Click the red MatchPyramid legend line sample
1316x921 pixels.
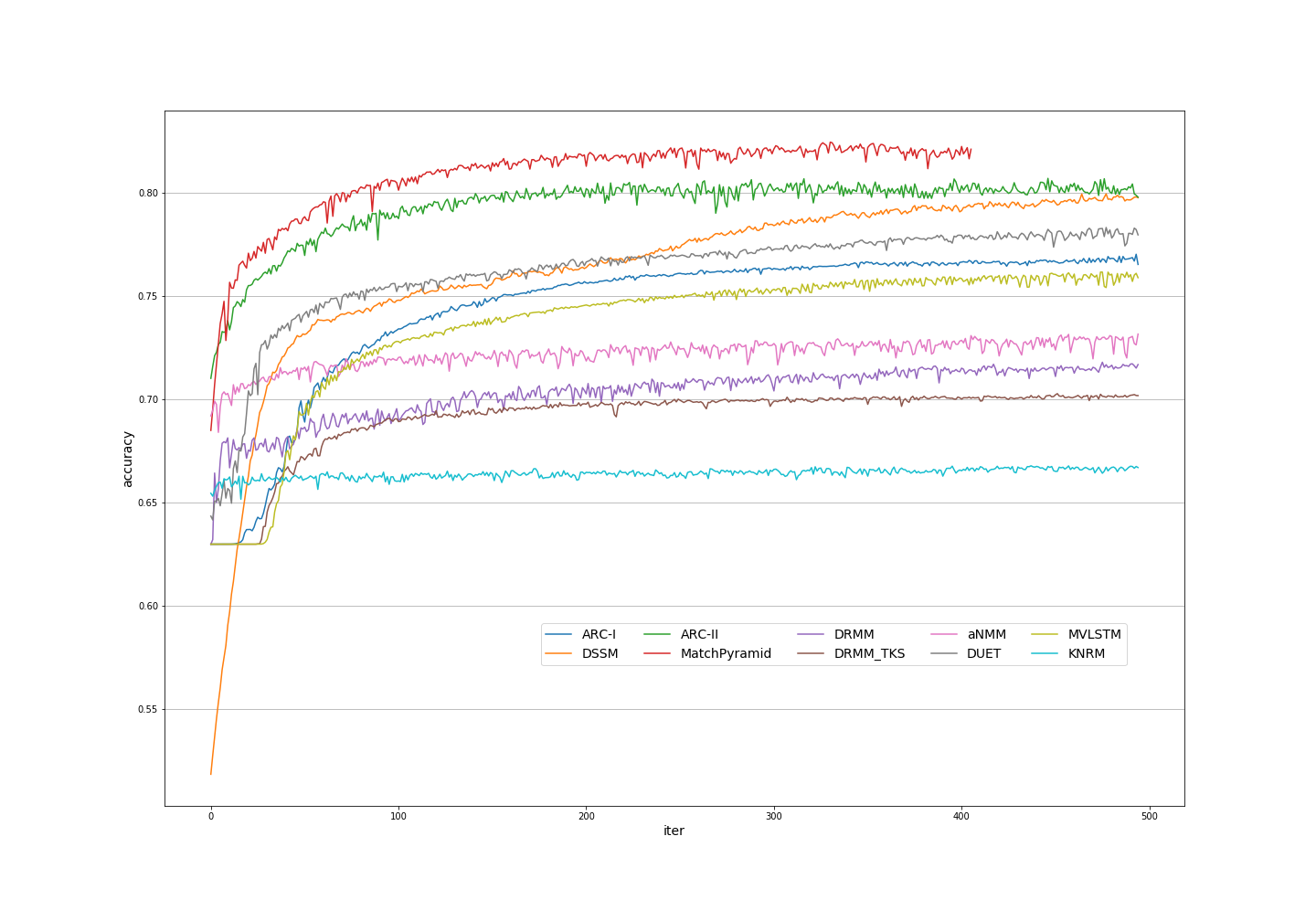click(x=657, y=654)
